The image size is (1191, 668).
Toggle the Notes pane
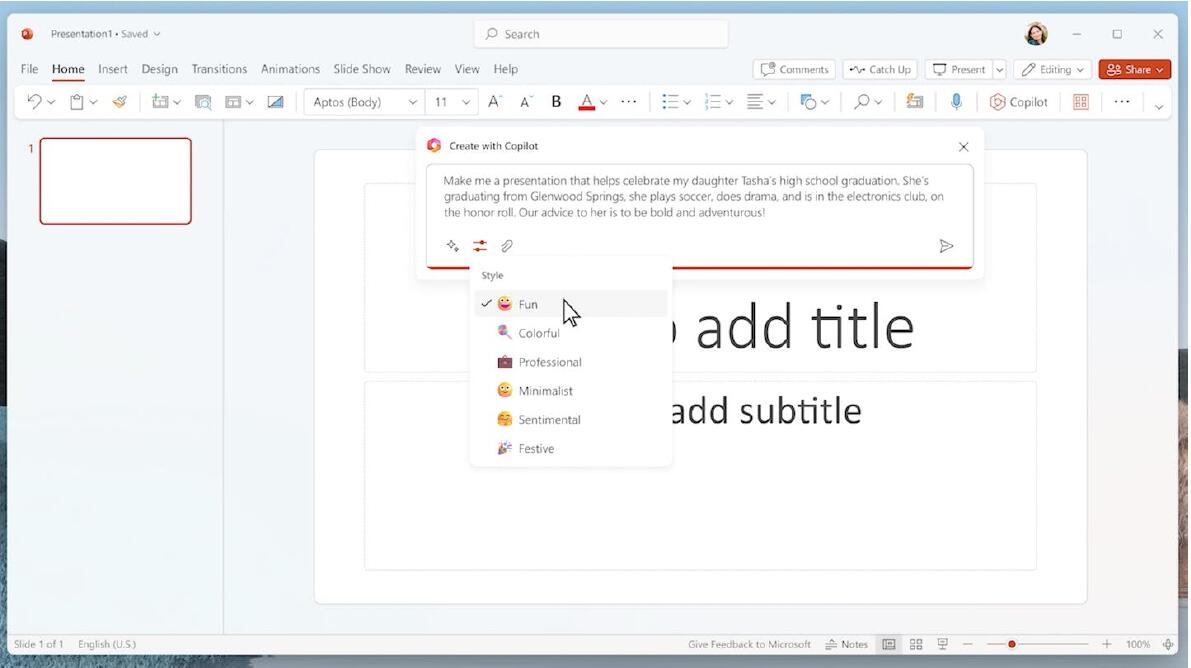tap(846, 644)
